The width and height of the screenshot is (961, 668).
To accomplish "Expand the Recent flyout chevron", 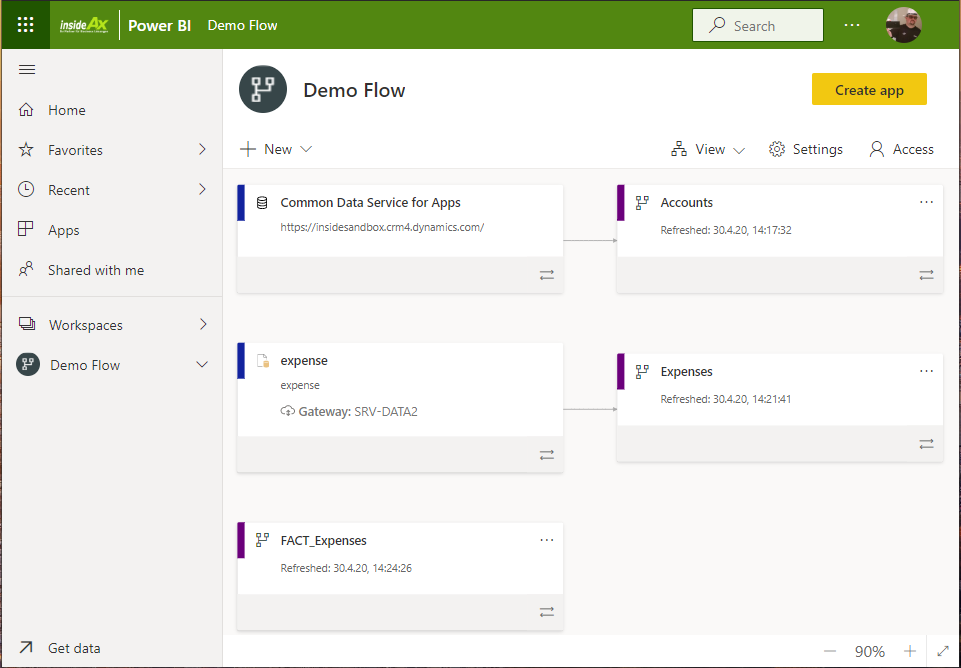I will 202,189.
